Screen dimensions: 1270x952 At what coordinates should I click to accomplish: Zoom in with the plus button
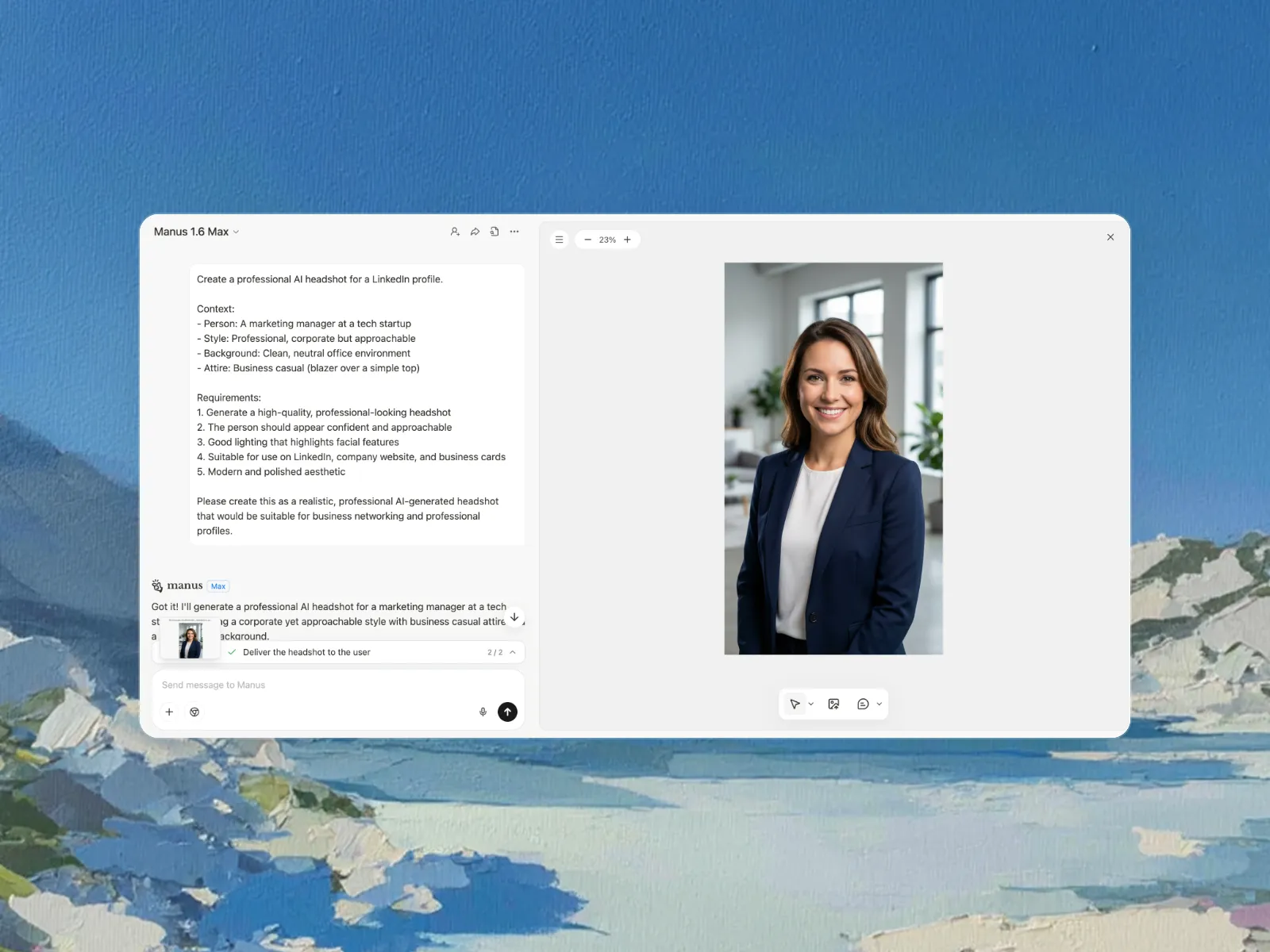(x=627, y=240)
